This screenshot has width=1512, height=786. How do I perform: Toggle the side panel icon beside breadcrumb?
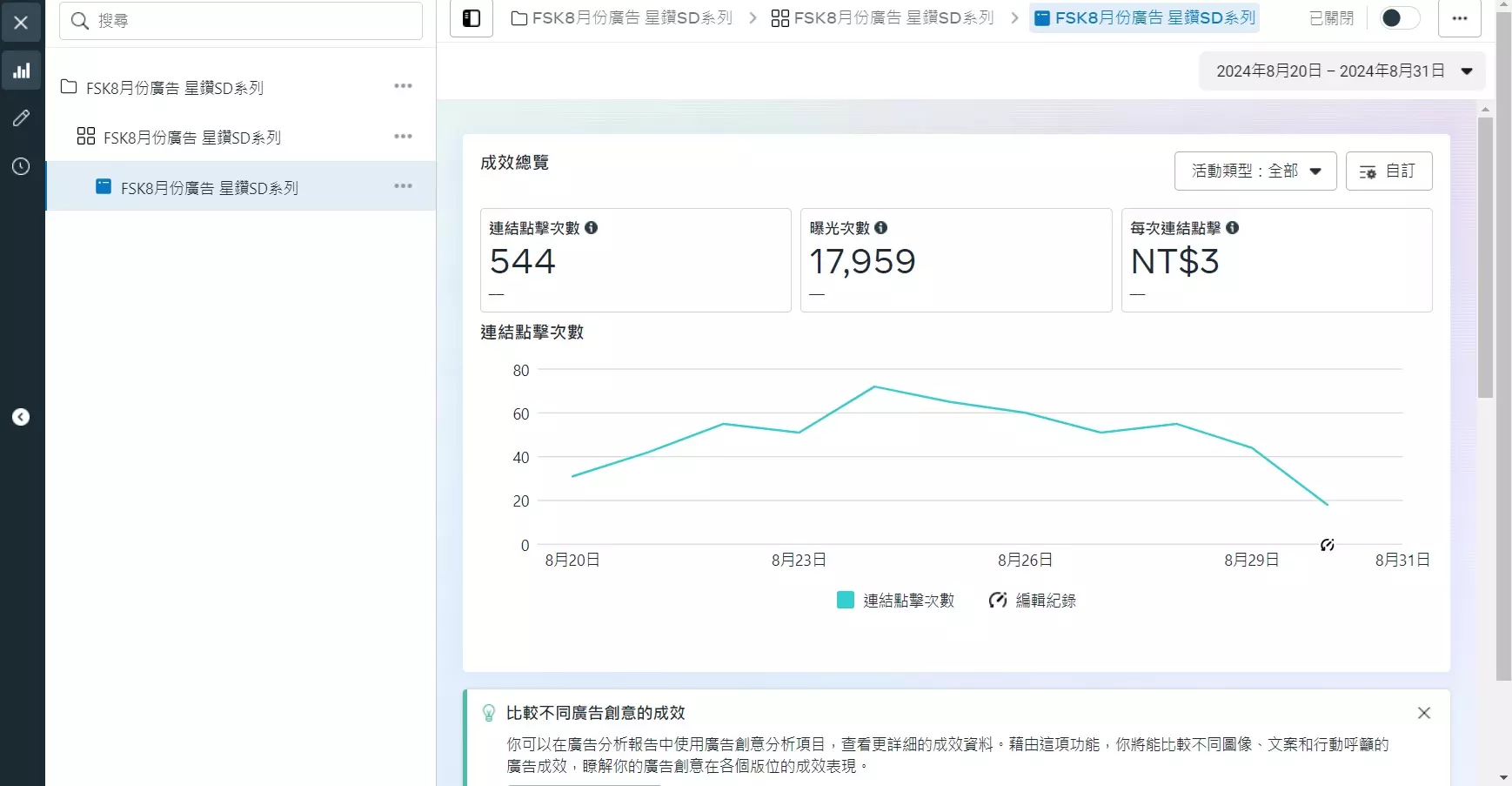[x=471, y=17]
